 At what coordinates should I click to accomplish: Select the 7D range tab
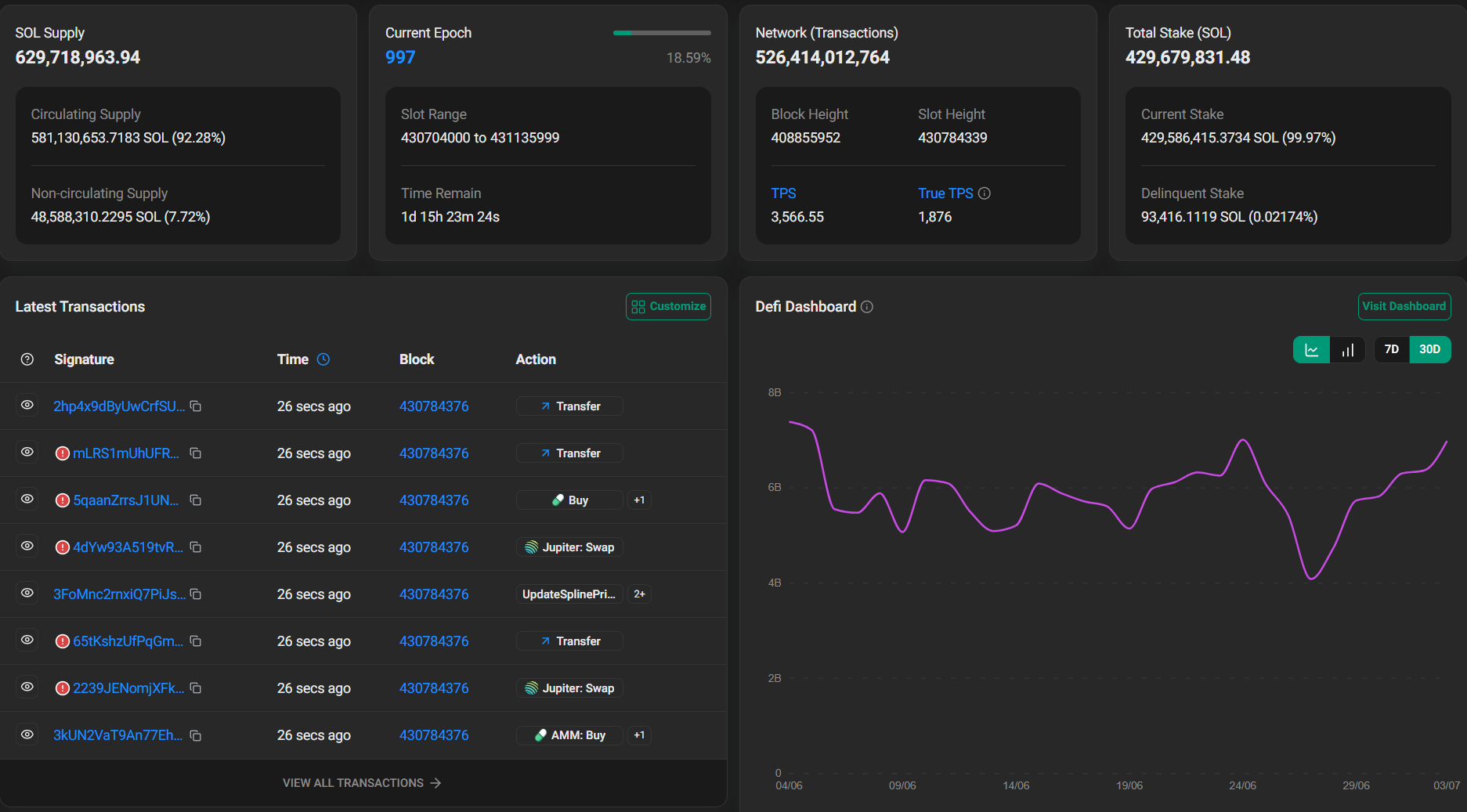point(1392,350)
